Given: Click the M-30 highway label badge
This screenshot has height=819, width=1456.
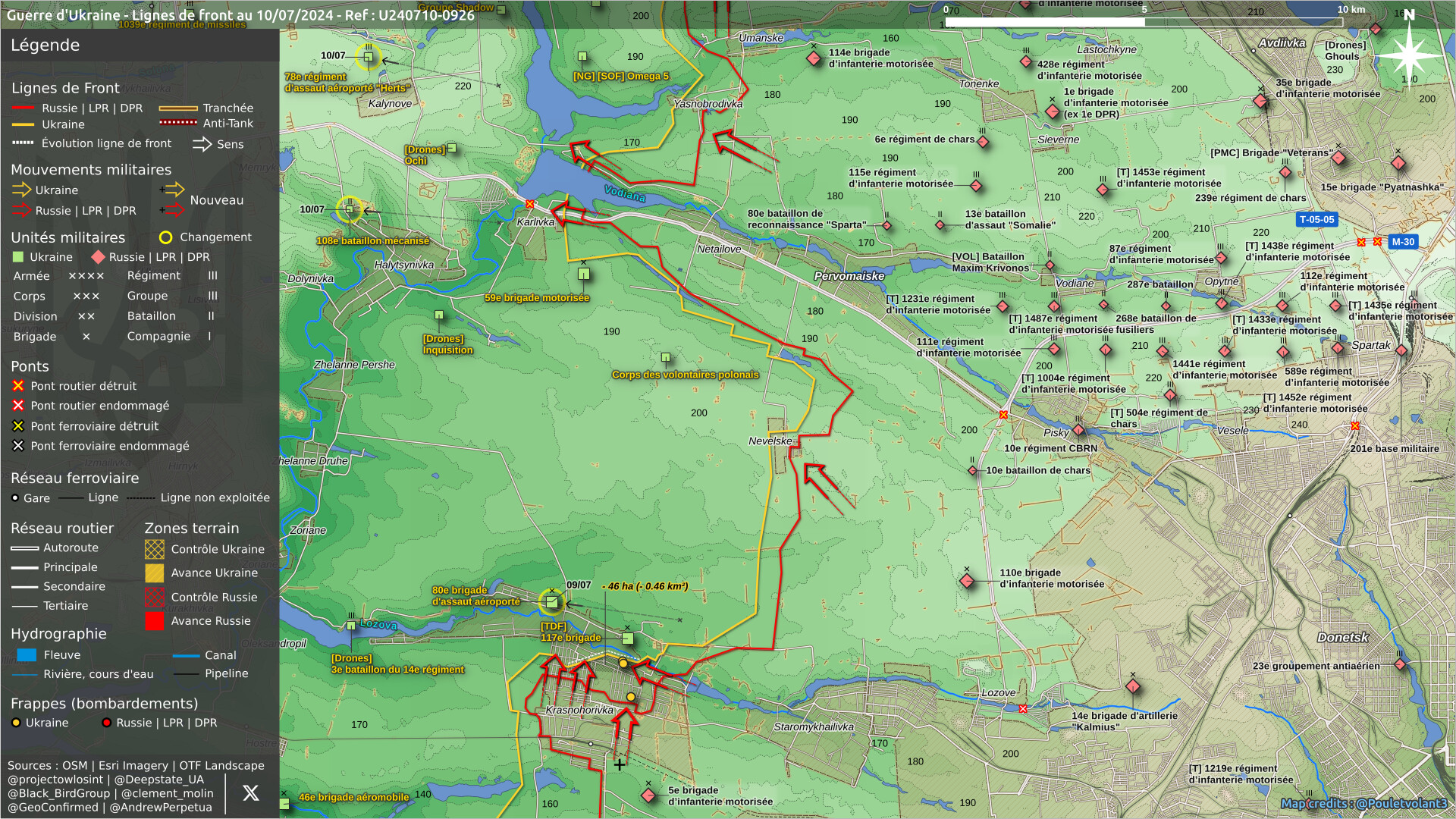Looking at the screenshot, I should [1403, 242].
